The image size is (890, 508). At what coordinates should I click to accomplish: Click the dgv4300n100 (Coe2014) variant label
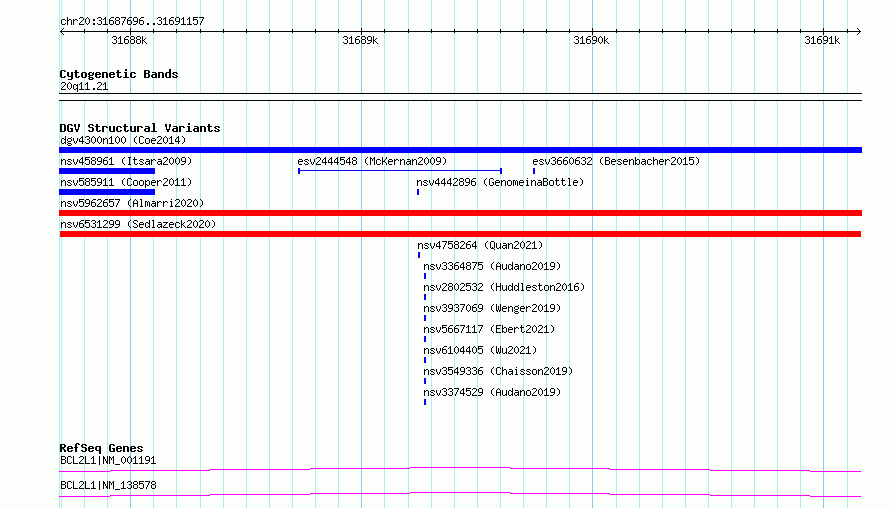(123, 140)
